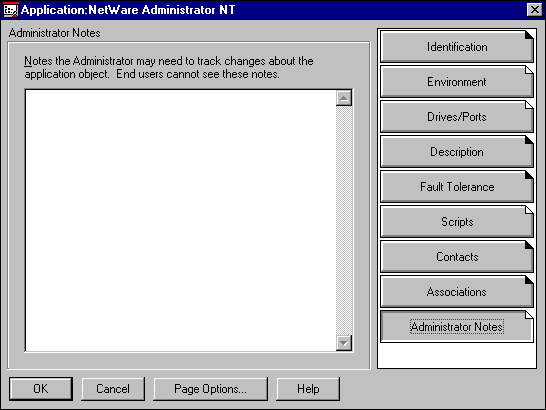Click the OK button
Image resolution: width=546 pixels, height=410 pixels.
pyautogui.click(x=41, y=389)
